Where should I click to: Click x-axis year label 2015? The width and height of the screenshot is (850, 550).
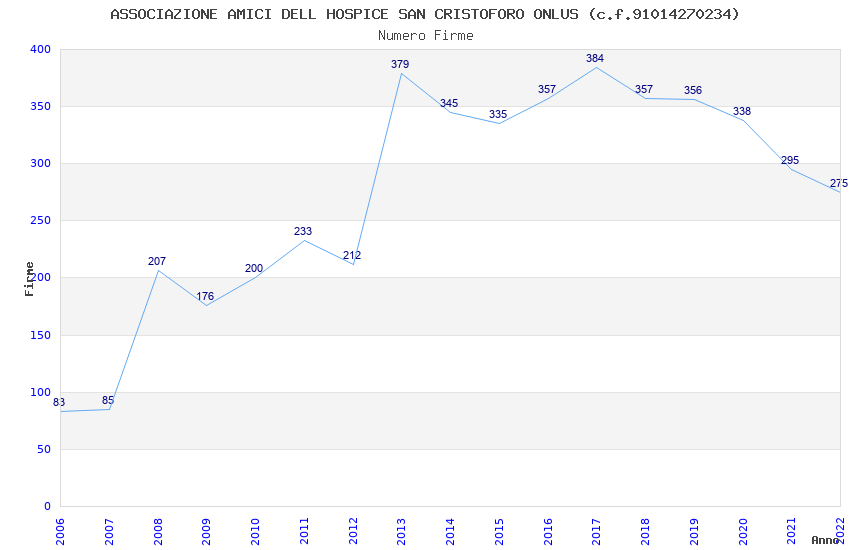(499, 532)
